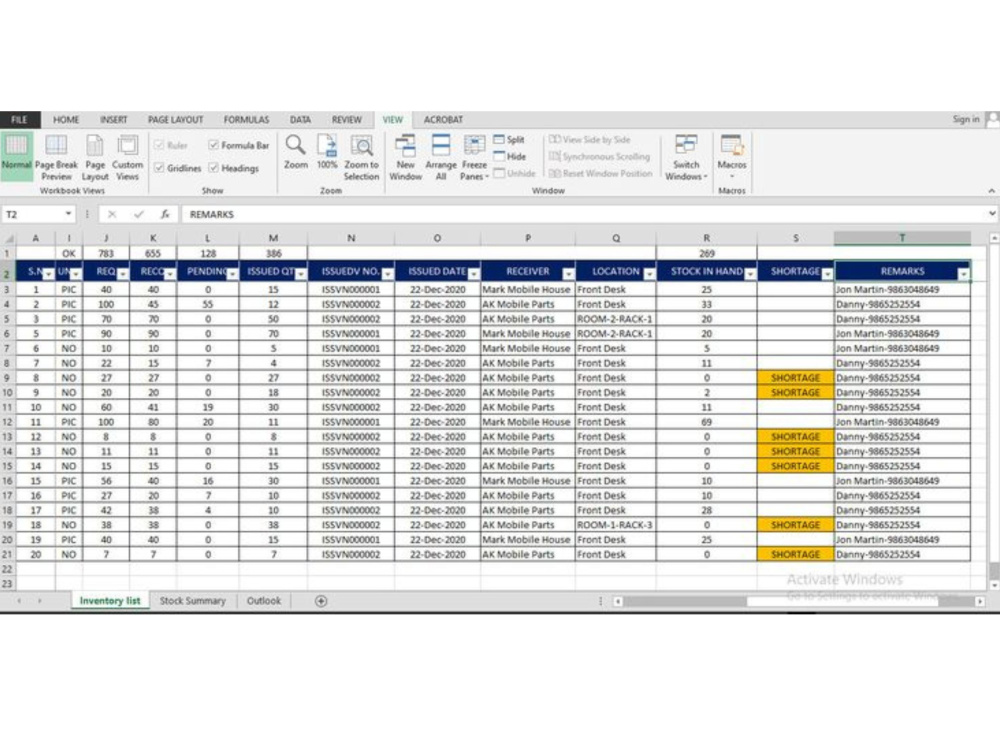Open the Macros menu
The image size is (1000, 750).
732,156
